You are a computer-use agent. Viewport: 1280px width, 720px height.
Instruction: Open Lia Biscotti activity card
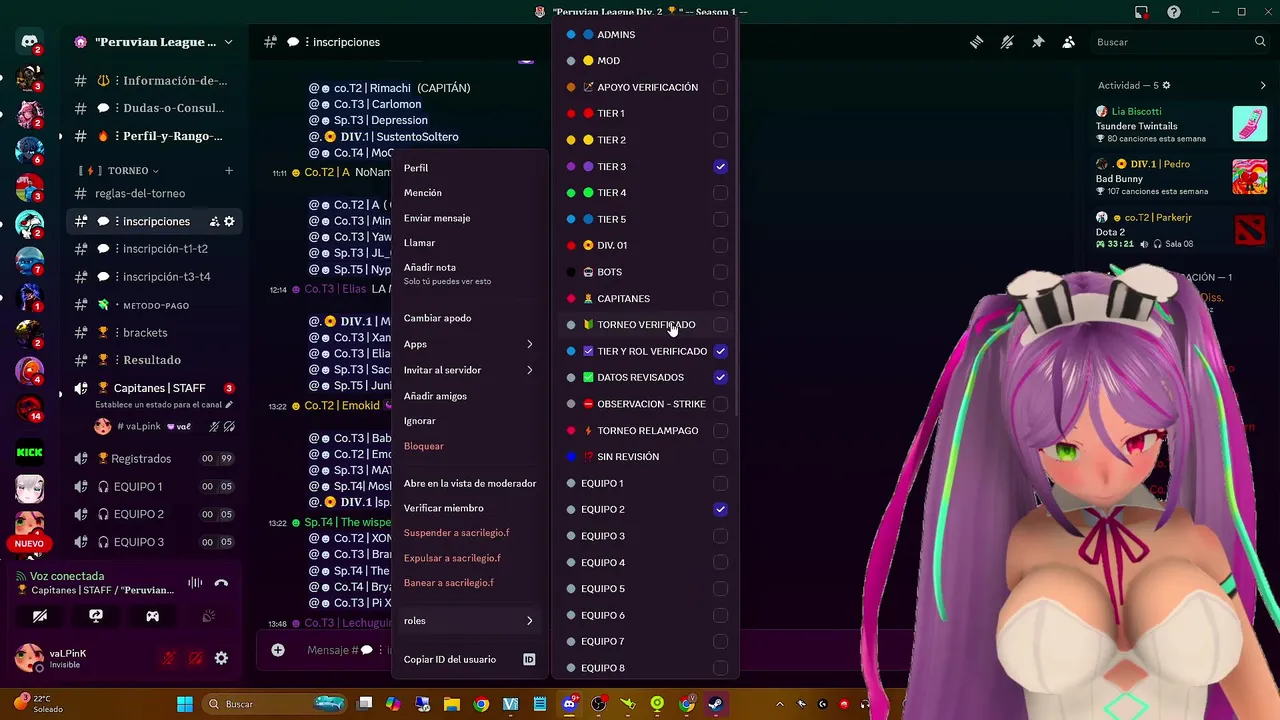click(x=1180, y=124)
